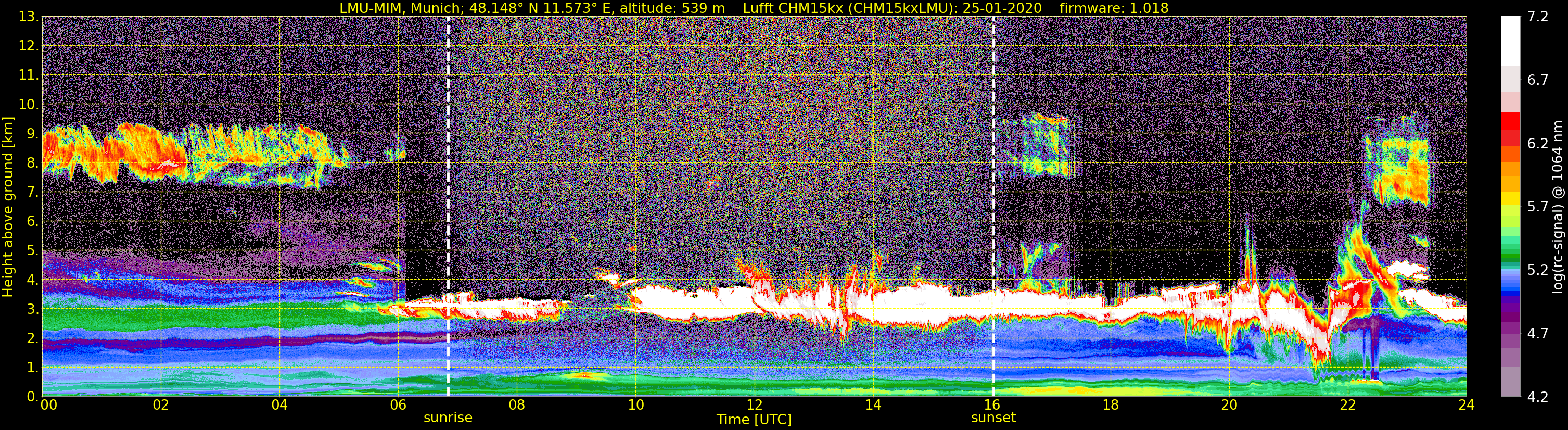Click the white dashed sunrise marker line
The height and width of the screenshot is (430, 1568).
click(x=449, y=207)
